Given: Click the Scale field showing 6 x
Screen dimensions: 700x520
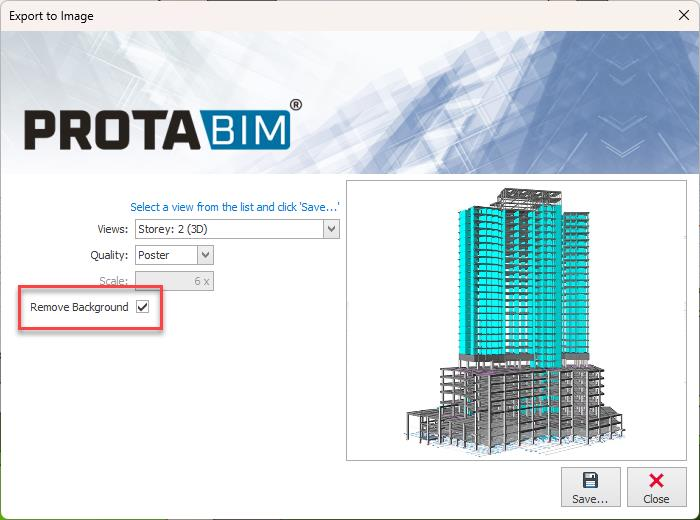Looking at the screenshot, I should pos(173,281).
